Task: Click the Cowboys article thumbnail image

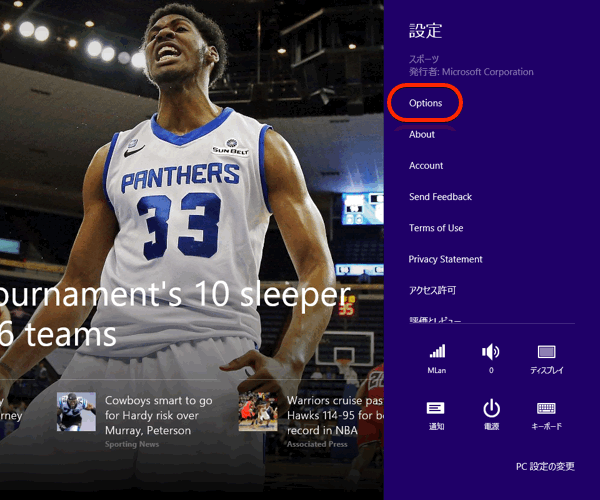Action: tap(76, 412)
